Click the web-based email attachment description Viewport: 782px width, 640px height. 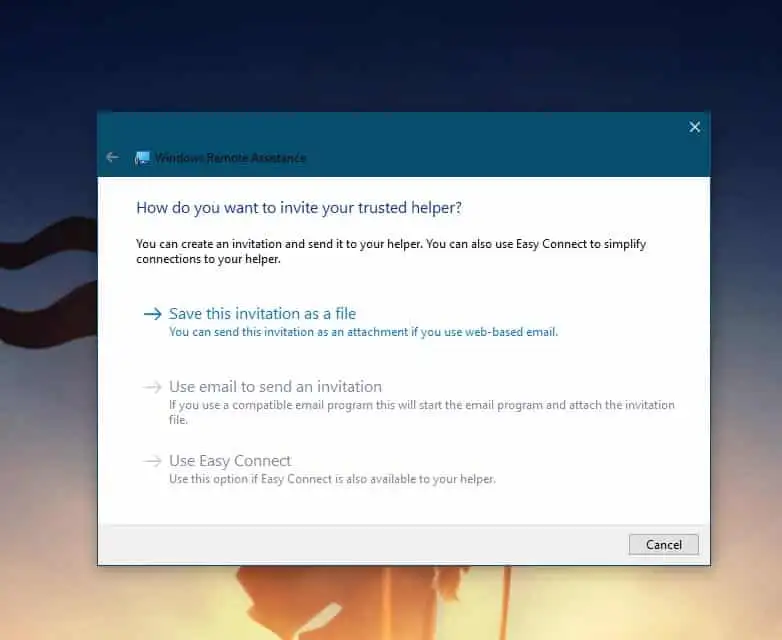click(x=363, y=332)
